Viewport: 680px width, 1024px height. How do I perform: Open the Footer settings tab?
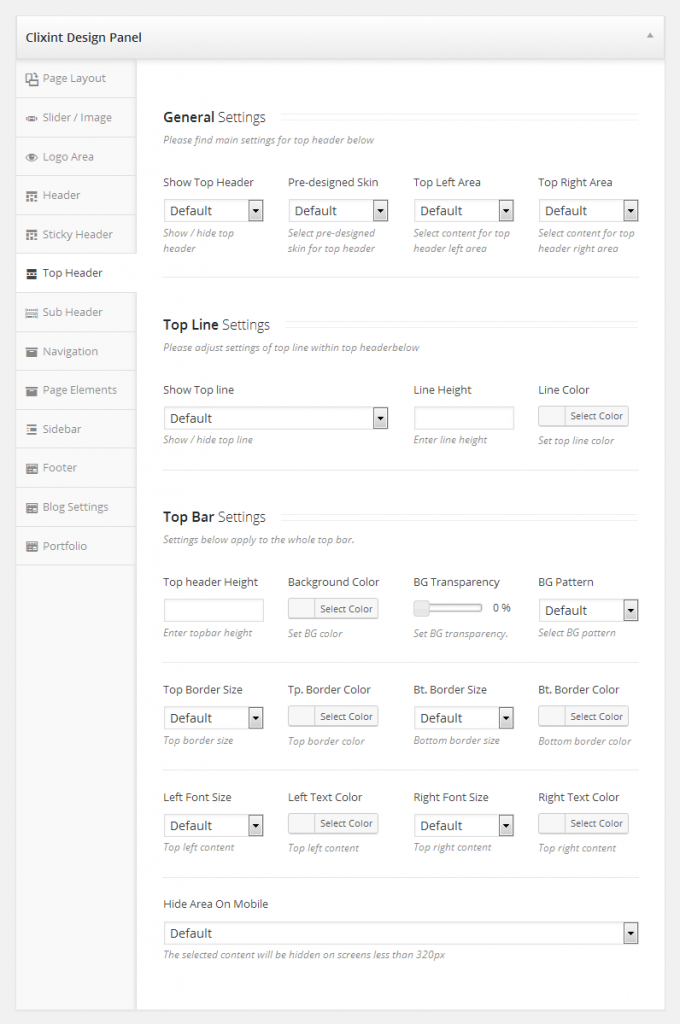point(60,468)
